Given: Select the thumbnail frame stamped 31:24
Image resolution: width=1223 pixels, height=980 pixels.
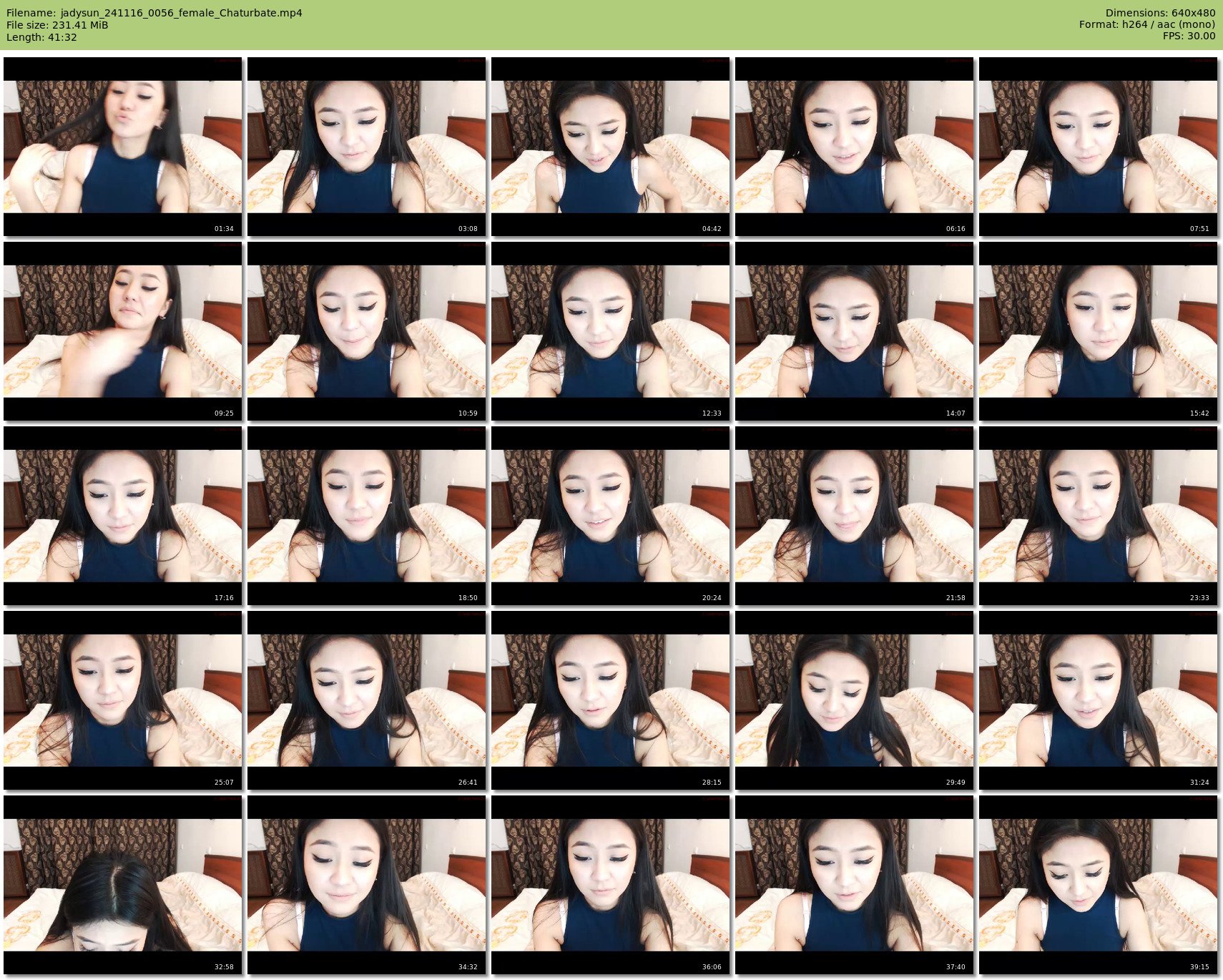Looking at the screenshot, I should (x=1099, y=700).
